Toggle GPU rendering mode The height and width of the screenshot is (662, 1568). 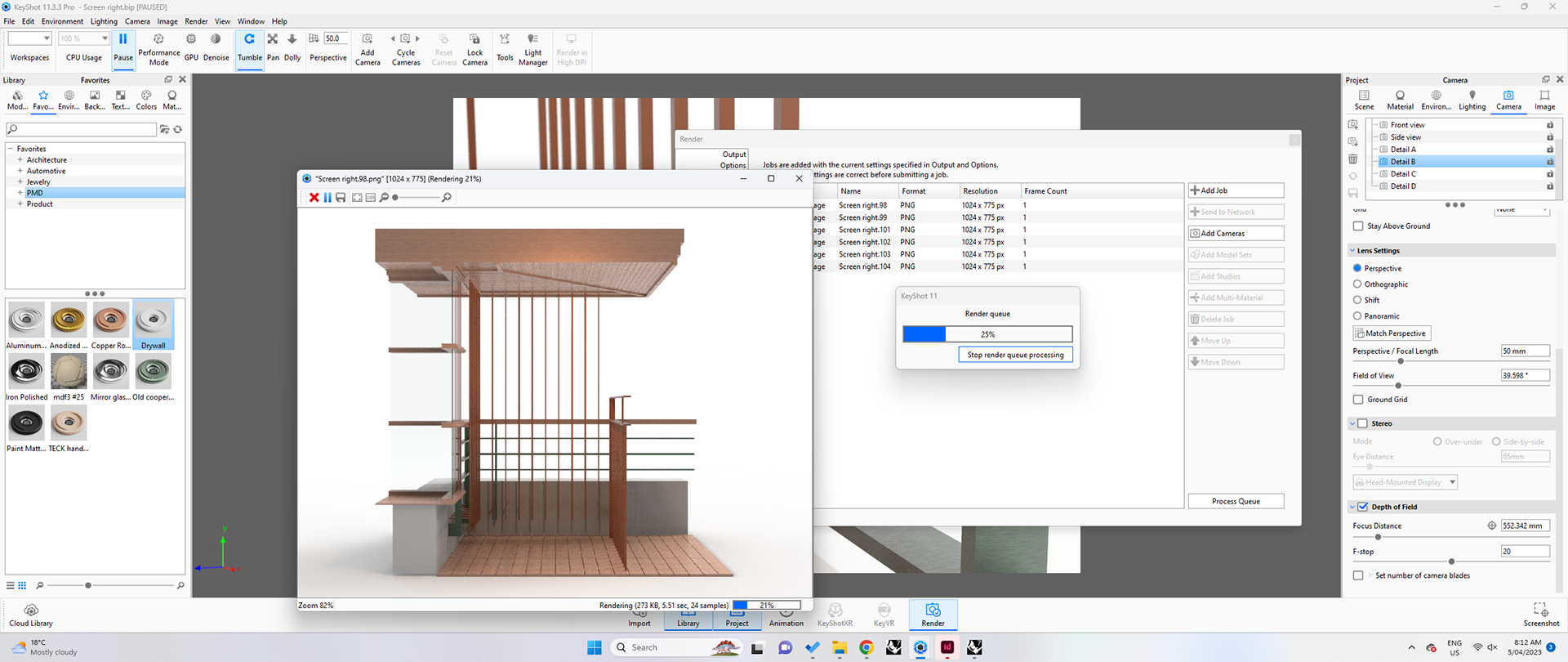coord(191,47)
